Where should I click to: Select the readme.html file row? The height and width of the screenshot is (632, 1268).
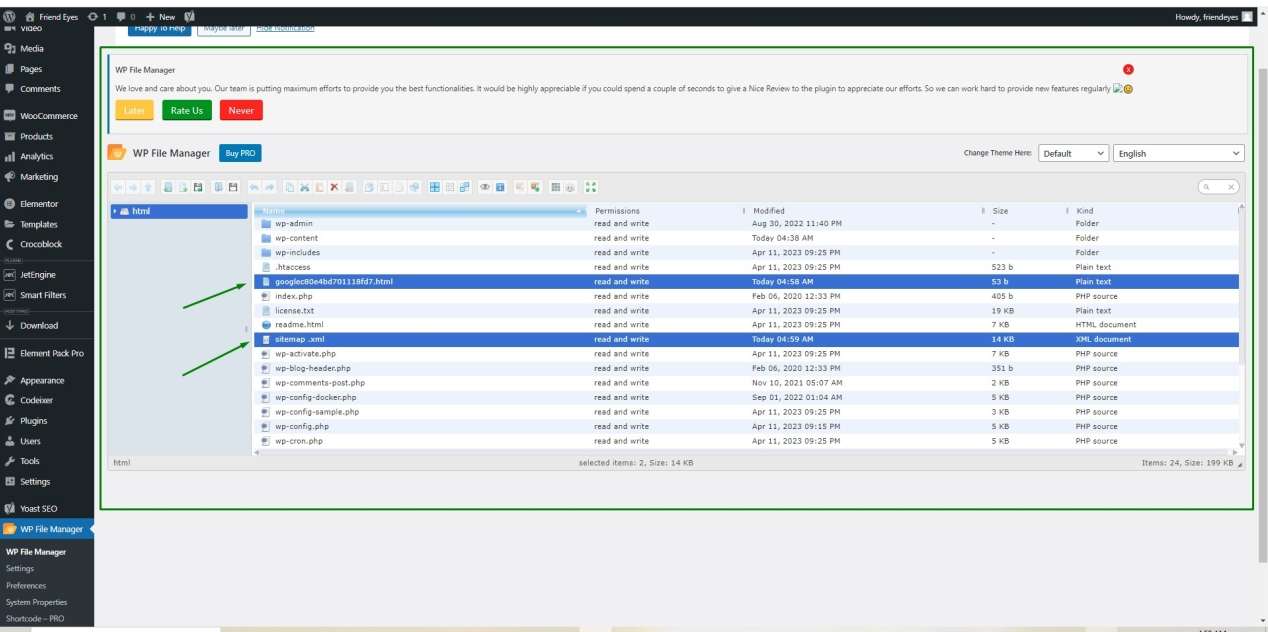(x=746, y=325)
